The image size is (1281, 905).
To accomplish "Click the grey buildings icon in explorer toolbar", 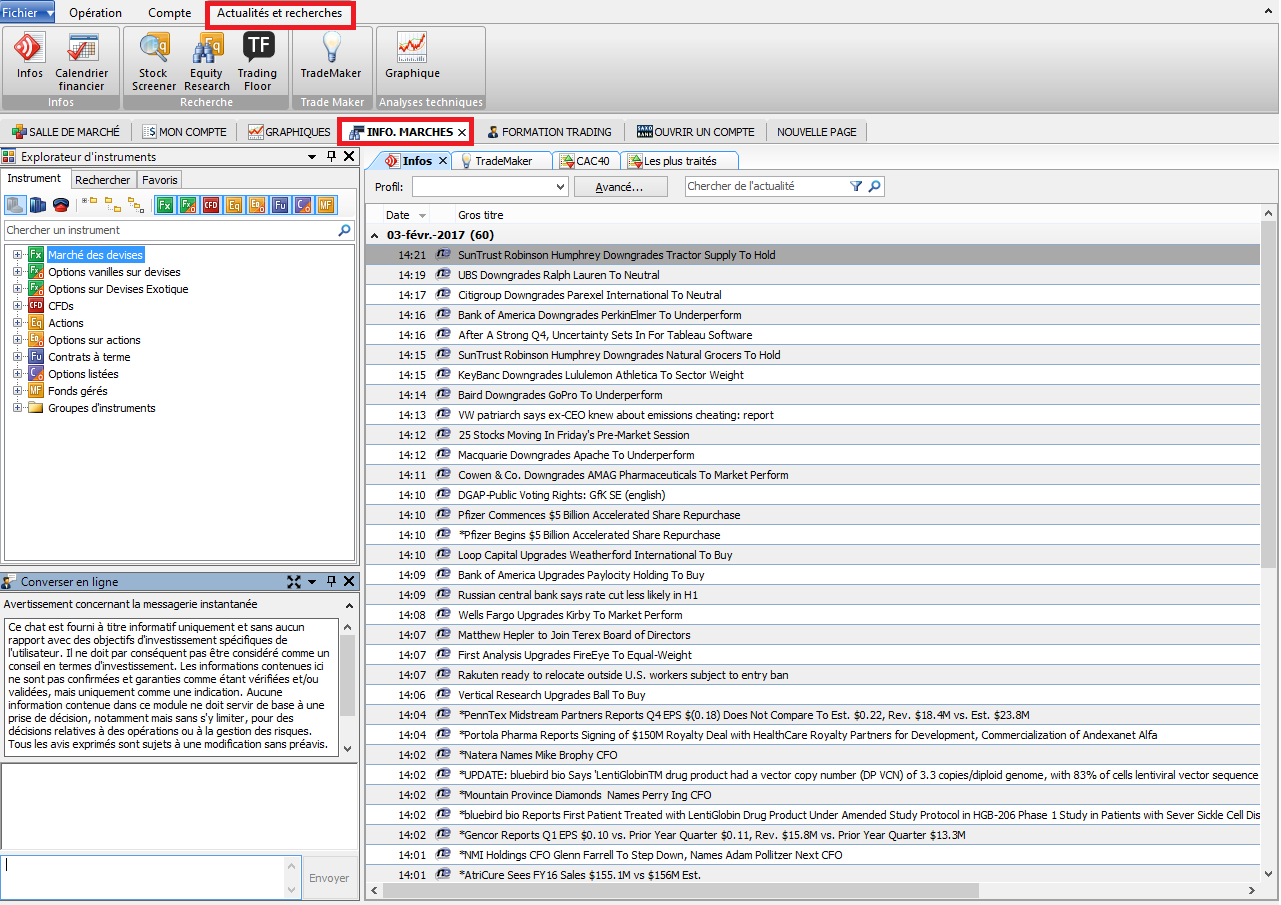I will pos(15,205).
